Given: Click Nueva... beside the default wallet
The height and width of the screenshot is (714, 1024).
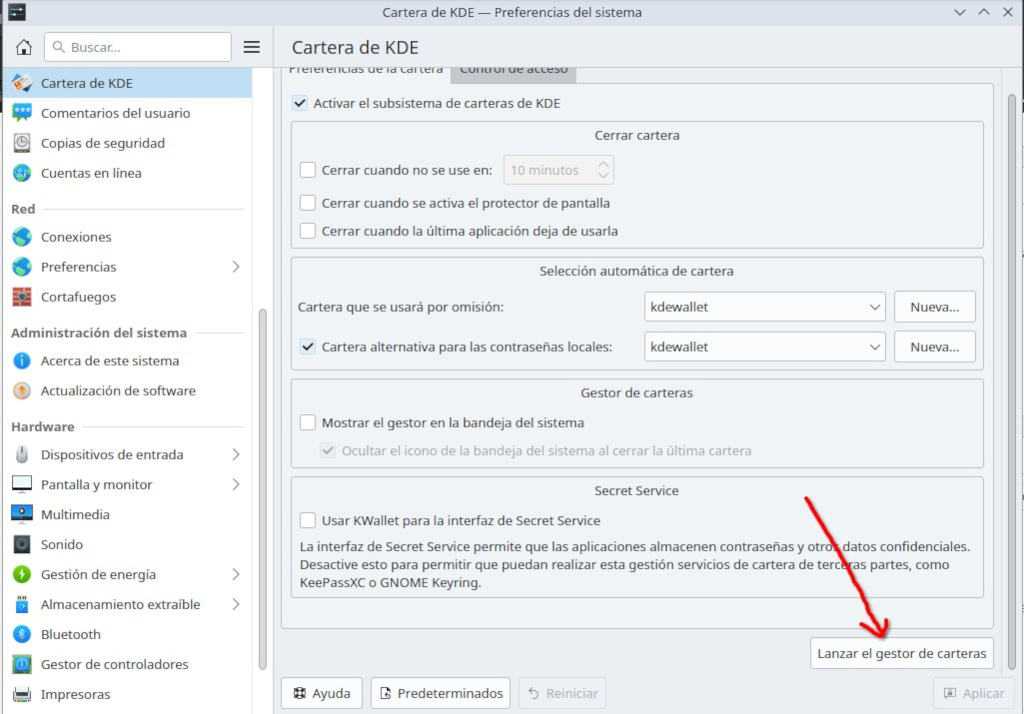Looking at the screenshot, I should click(935, 307).
